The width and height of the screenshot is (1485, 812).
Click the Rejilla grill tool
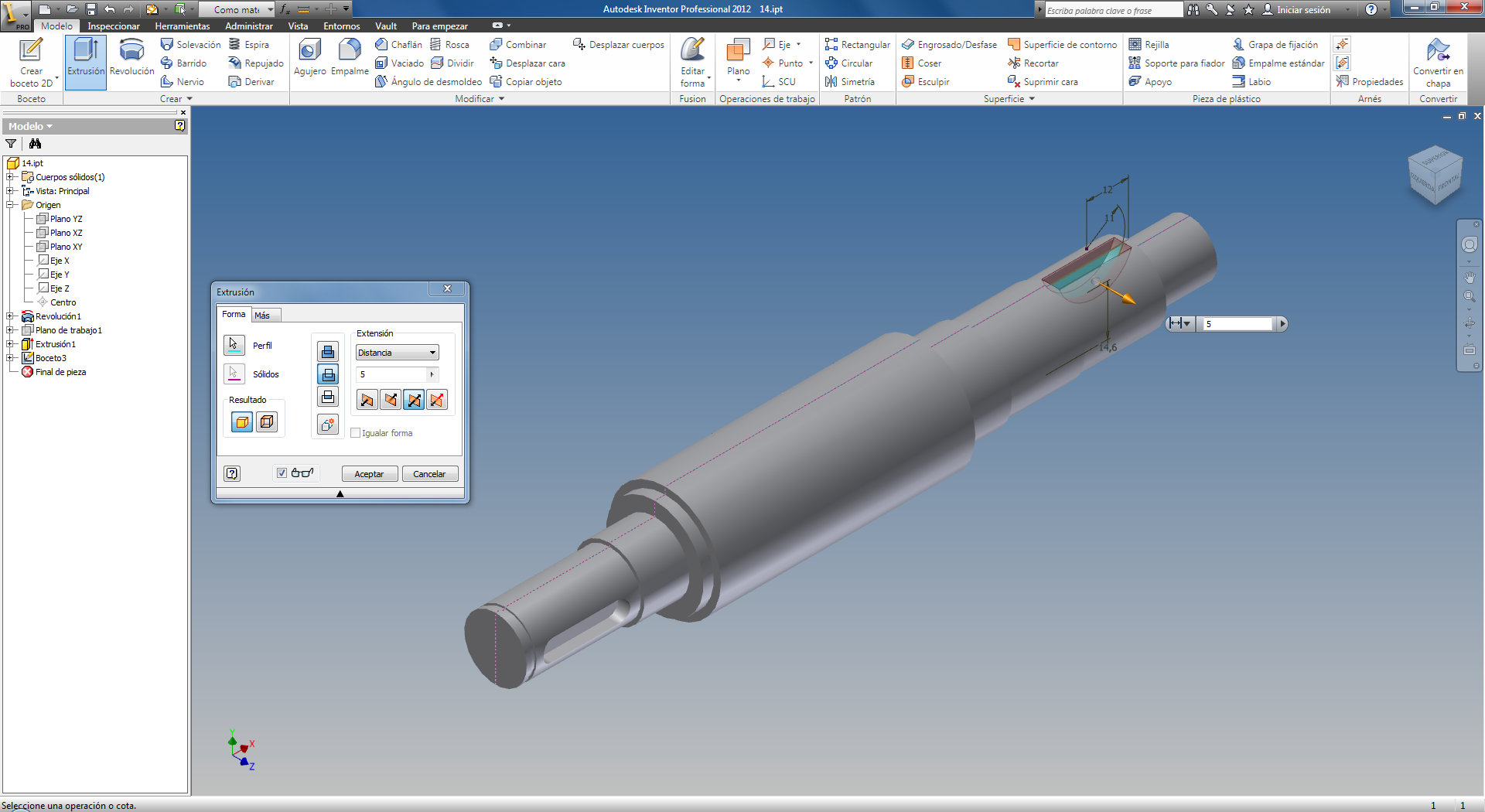pos(1149,45)
